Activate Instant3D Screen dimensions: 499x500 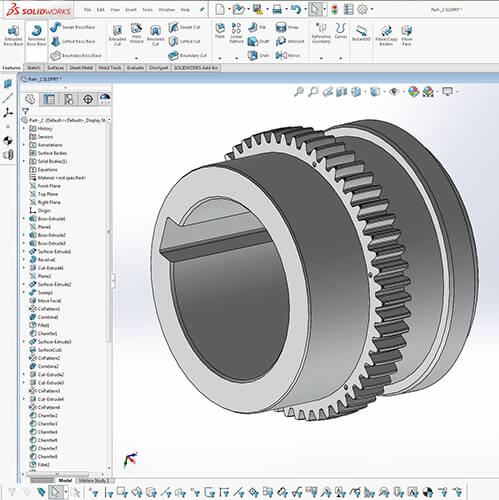[x=361, y=33]
